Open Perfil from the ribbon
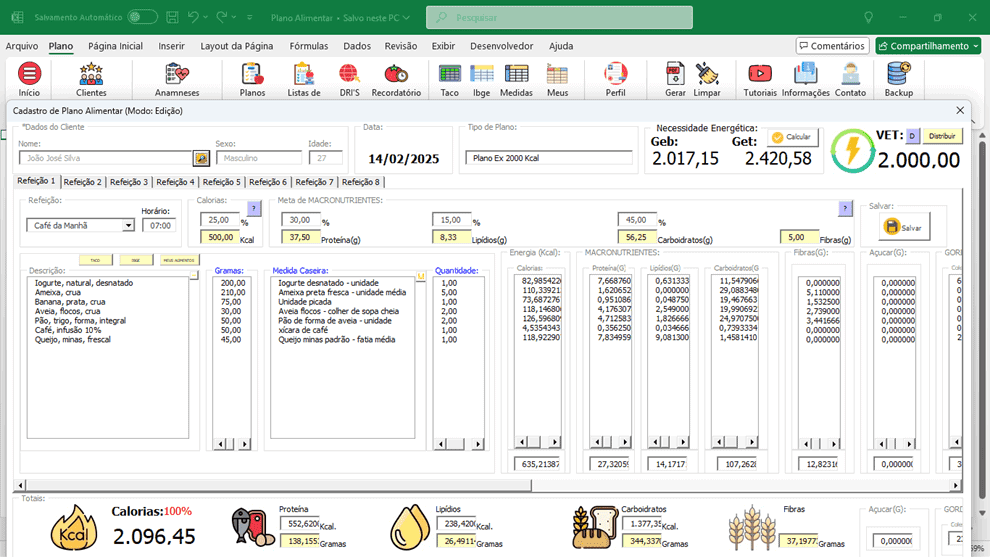This screenshot has width=991, height=557. tap(616, 80)
